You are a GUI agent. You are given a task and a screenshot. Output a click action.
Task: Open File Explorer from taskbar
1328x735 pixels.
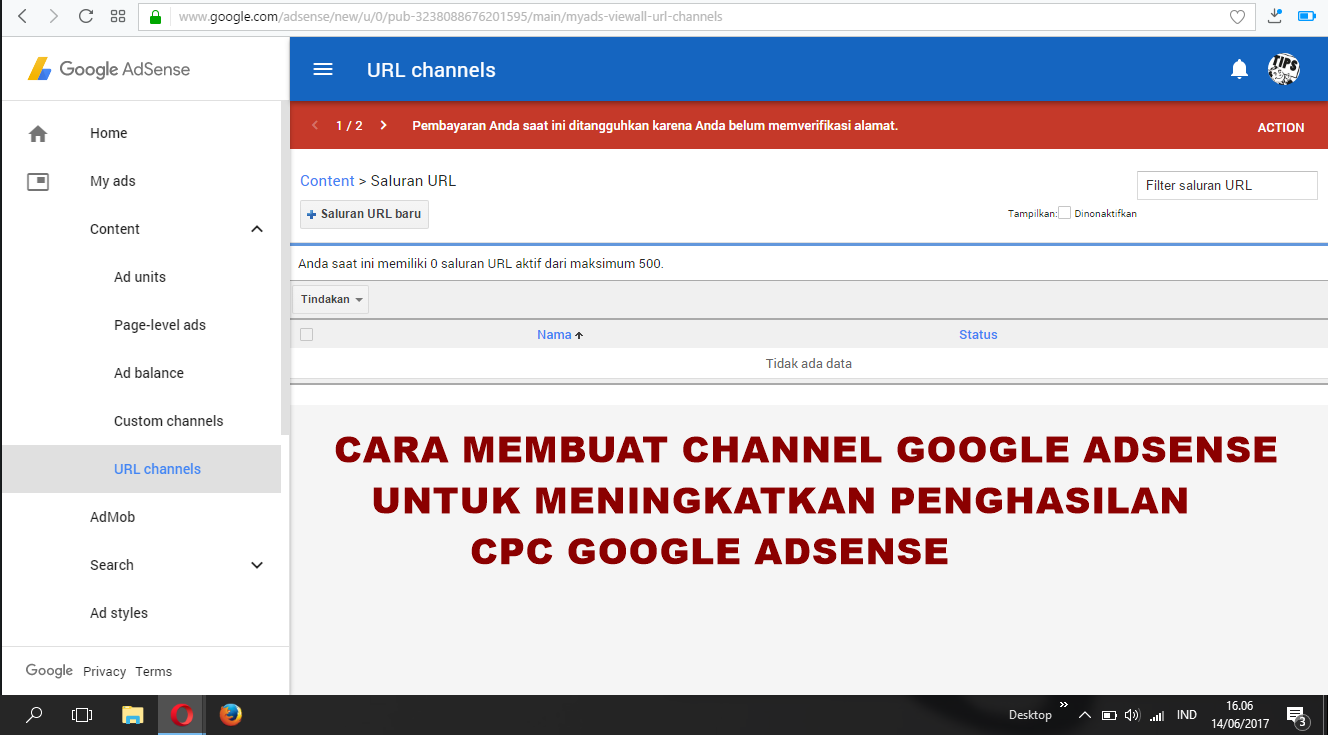tap(132, 715)
